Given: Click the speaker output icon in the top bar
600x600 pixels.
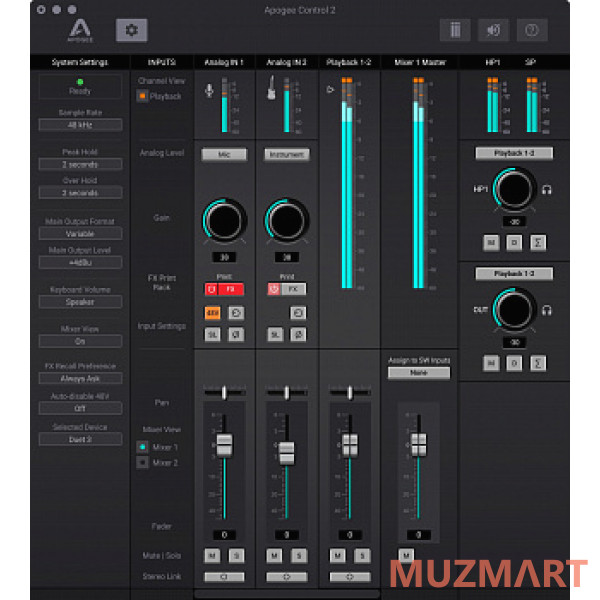Looking at the screenshot, I should [493, 30].
